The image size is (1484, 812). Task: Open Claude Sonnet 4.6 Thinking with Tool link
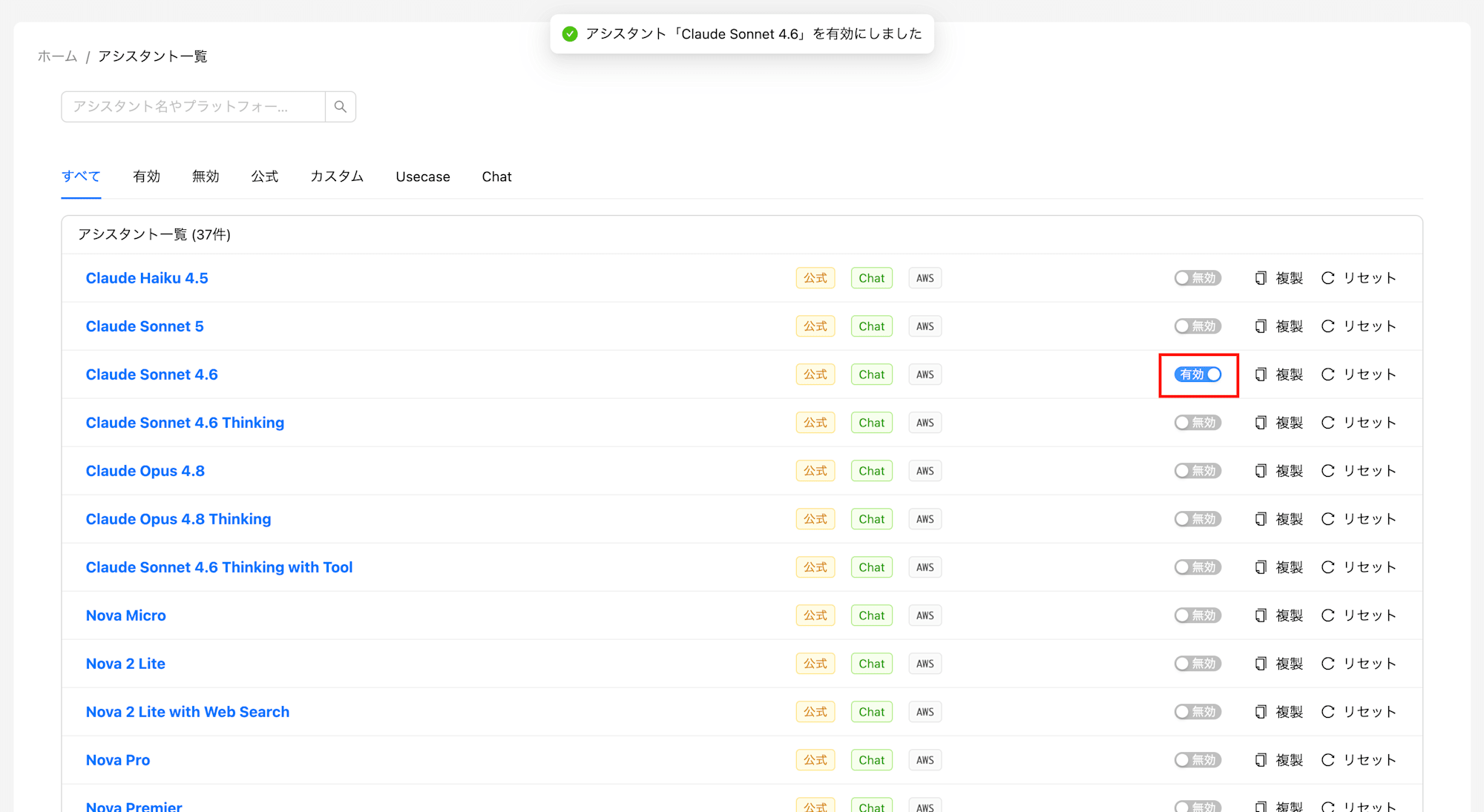[220, 567]
